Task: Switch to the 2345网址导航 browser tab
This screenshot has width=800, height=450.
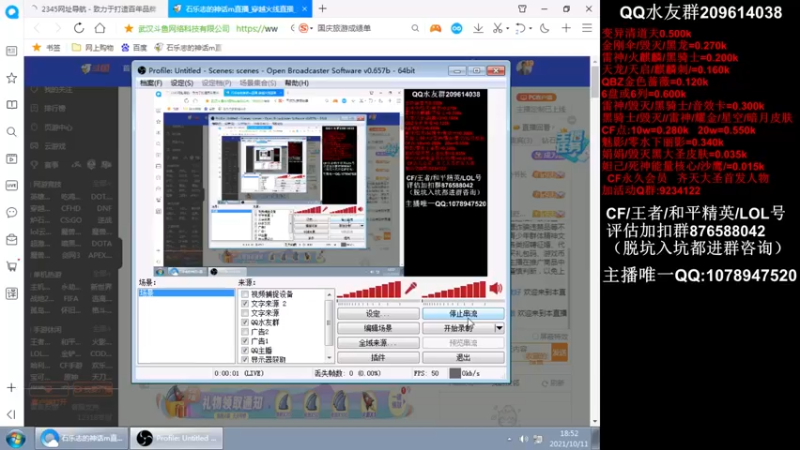Action: 97,9
